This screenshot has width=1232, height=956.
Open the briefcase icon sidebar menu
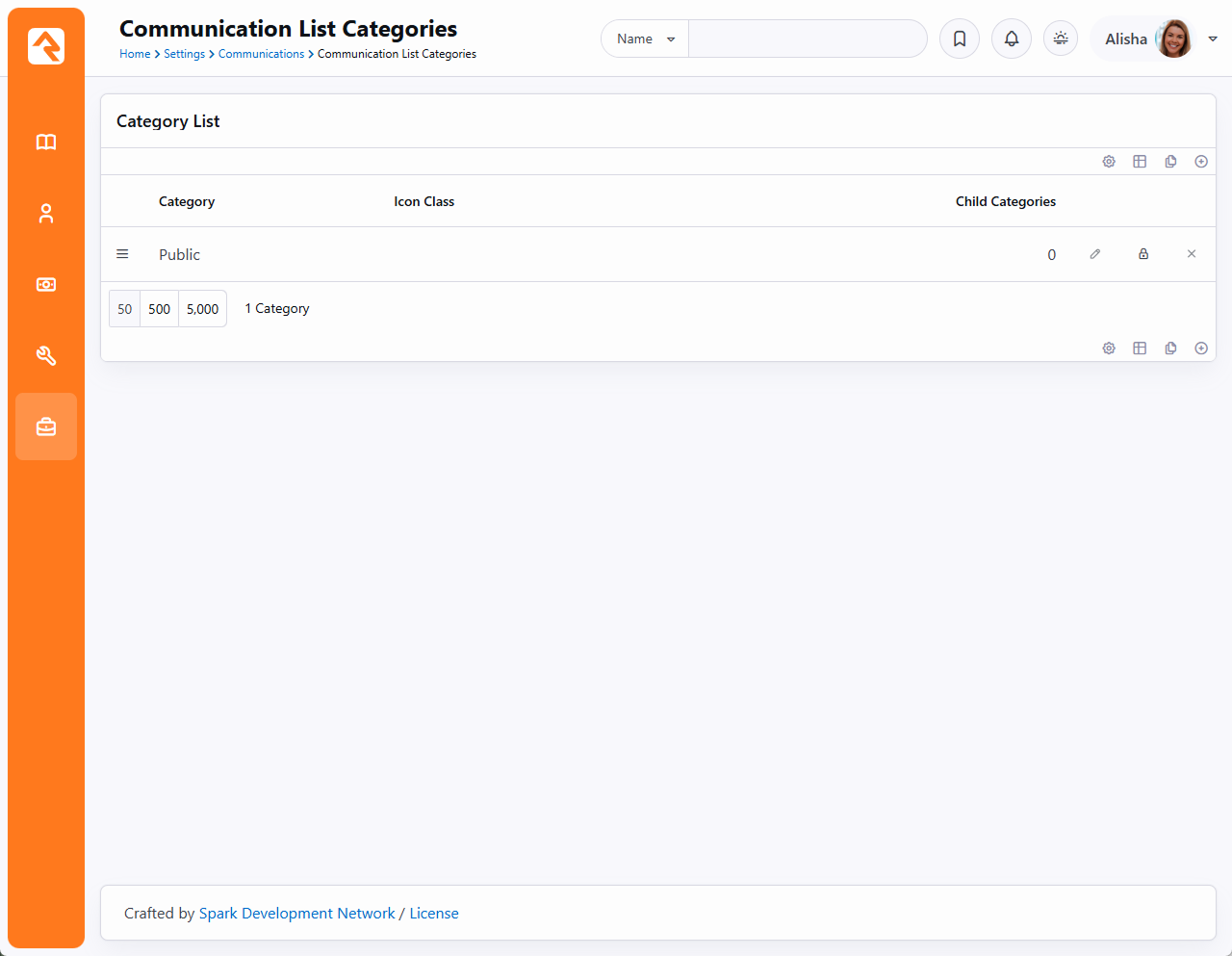coord(46,426)
